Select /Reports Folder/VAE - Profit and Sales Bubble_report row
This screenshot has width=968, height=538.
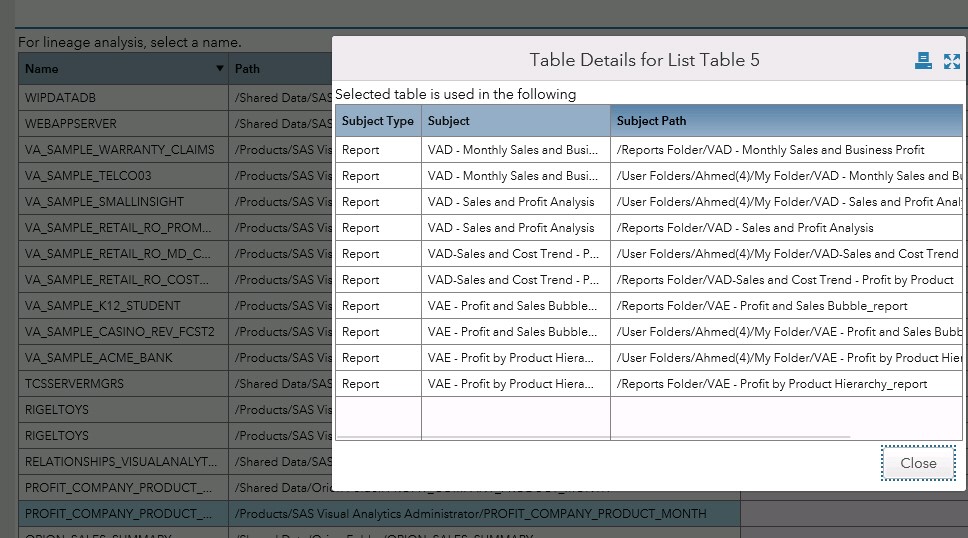click(762, 306)
